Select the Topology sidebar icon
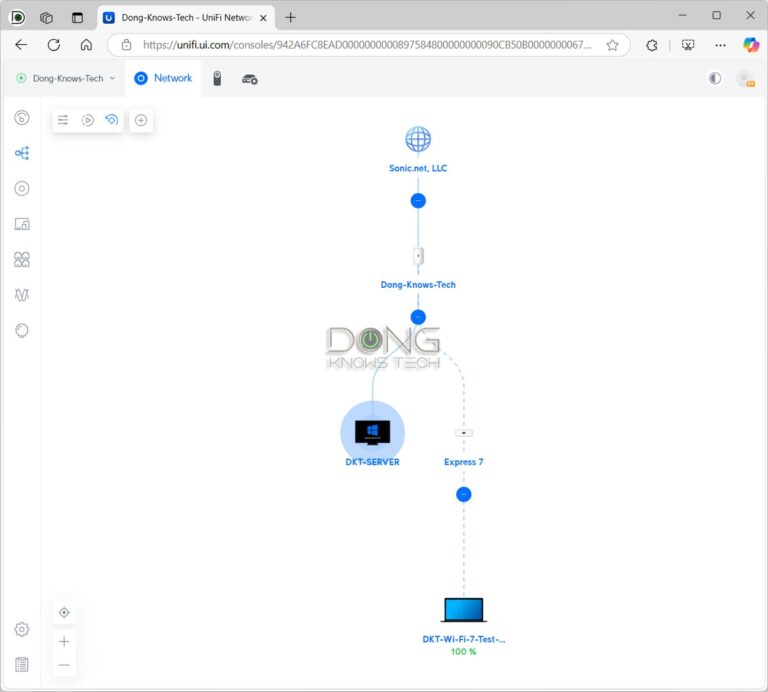768x692 pixels. [22, 153]
